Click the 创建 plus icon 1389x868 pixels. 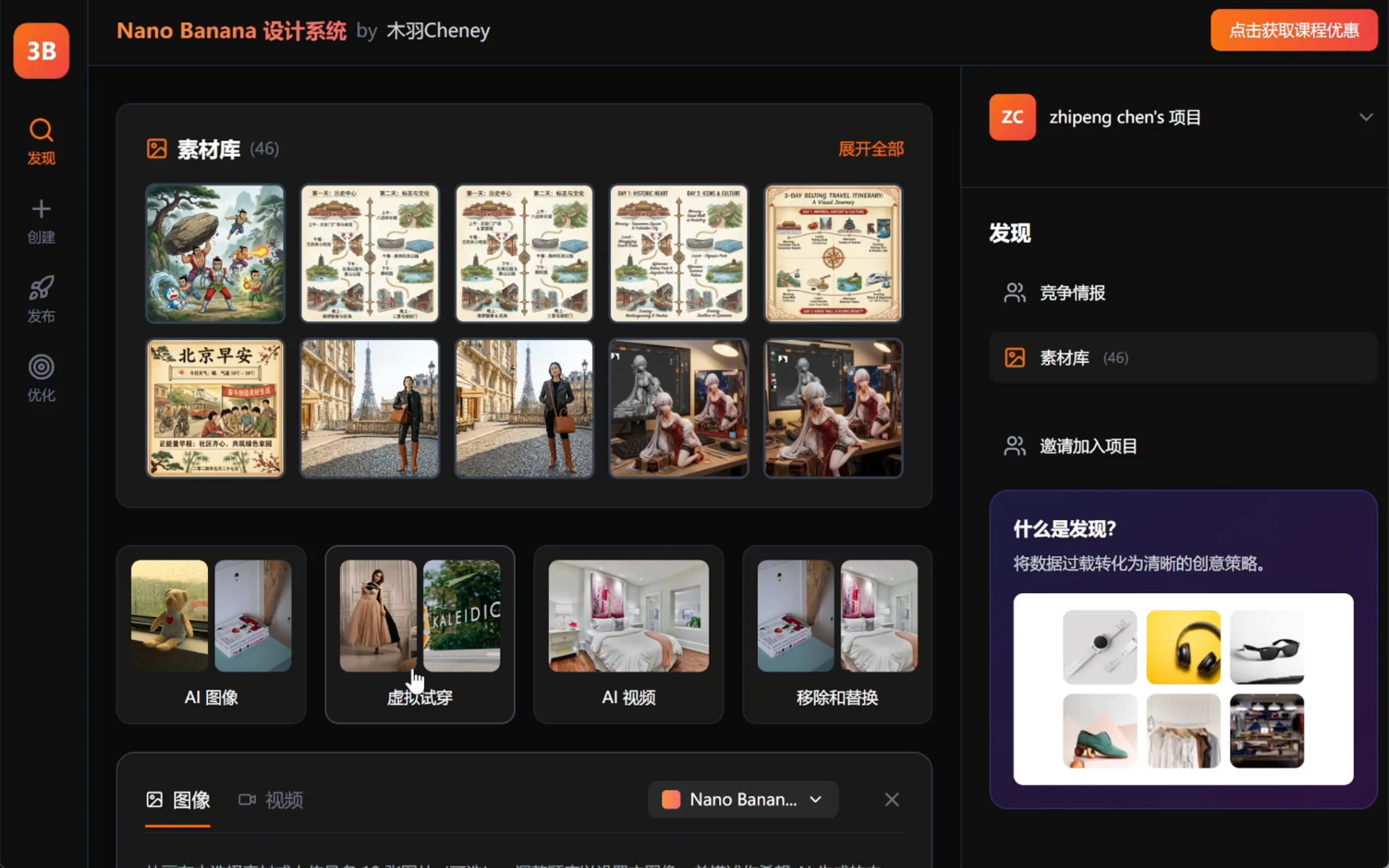click(x=41, y=209)
